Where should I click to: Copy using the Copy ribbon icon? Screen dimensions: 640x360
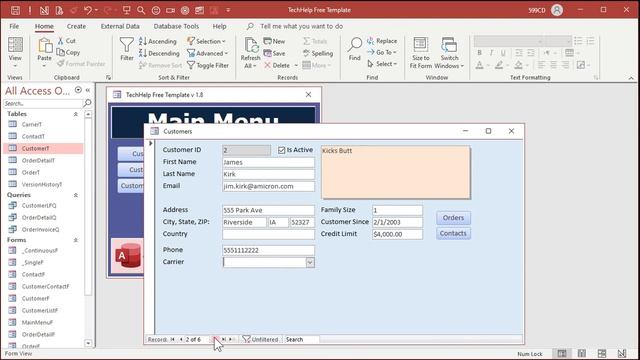68,52
